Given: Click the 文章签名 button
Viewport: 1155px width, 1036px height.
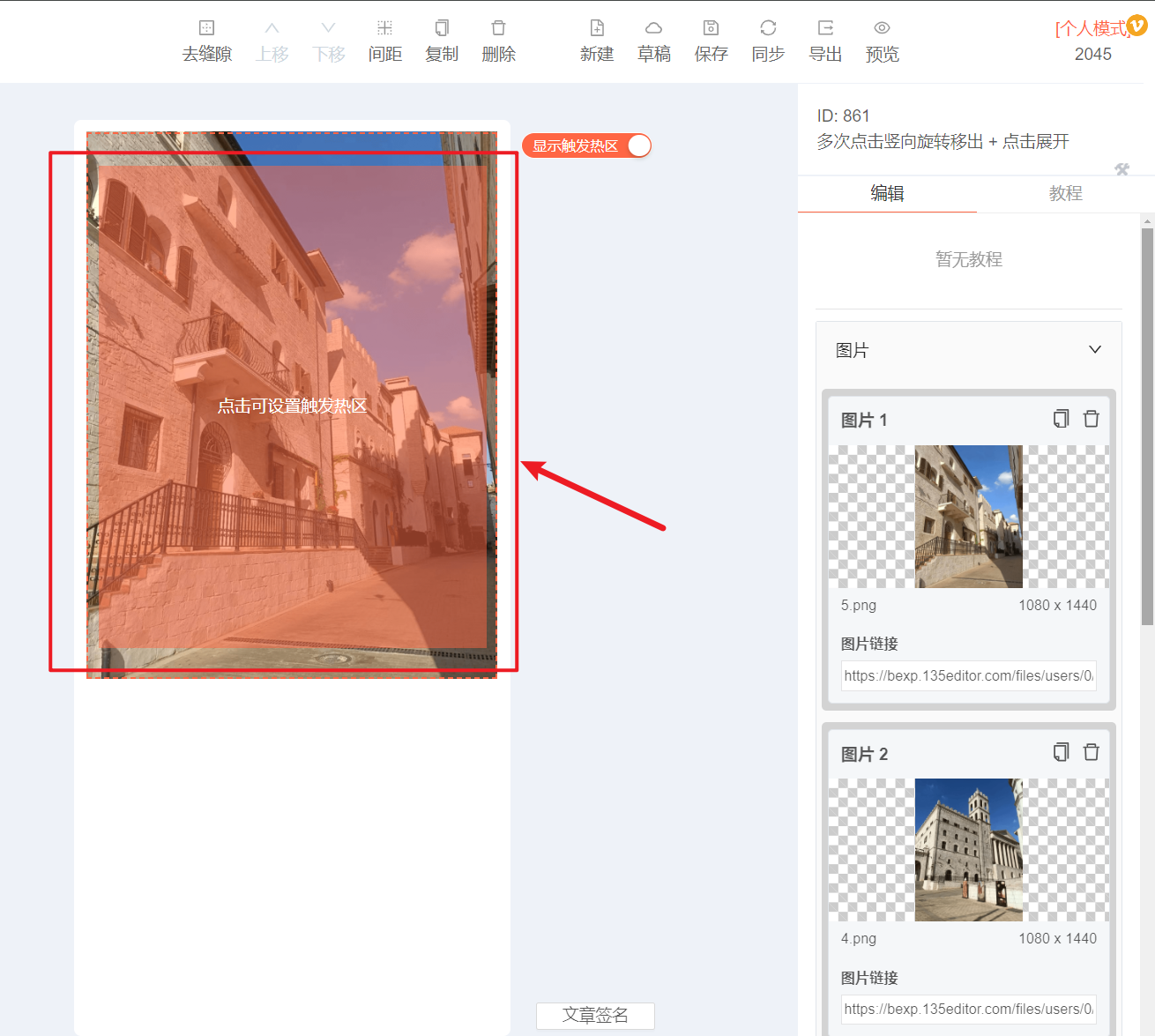Looking at the screenshot, I should click(595, 1016).
